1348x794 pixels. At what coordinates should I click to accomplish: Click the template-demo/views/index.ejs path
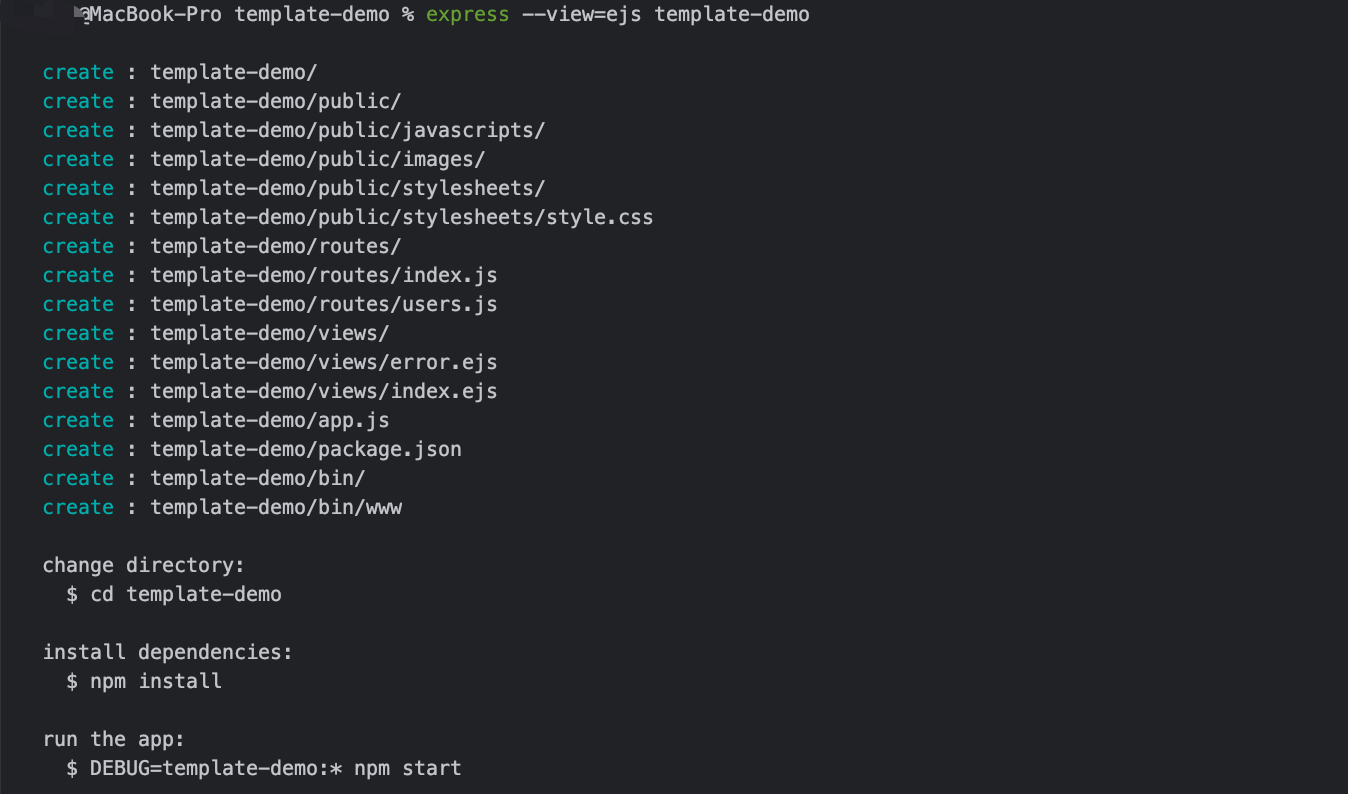[323, 391]
